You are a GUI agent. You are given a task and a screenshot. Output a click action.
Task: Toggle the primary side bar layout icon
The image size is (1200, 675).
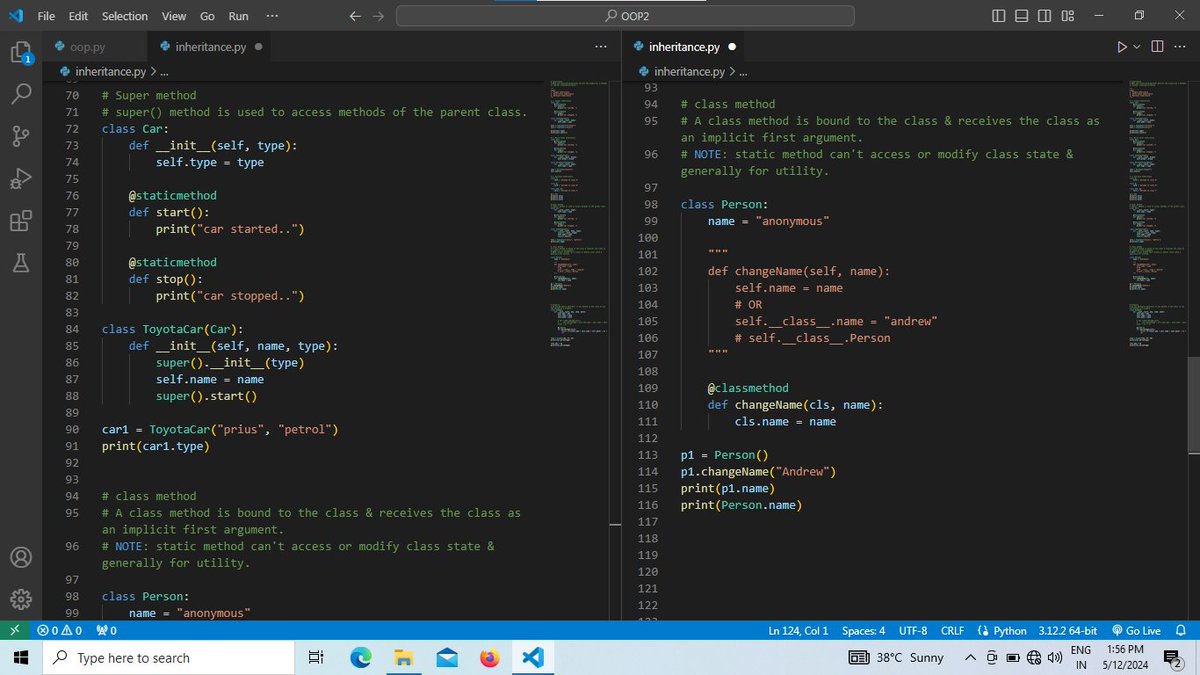point(1000,16)
